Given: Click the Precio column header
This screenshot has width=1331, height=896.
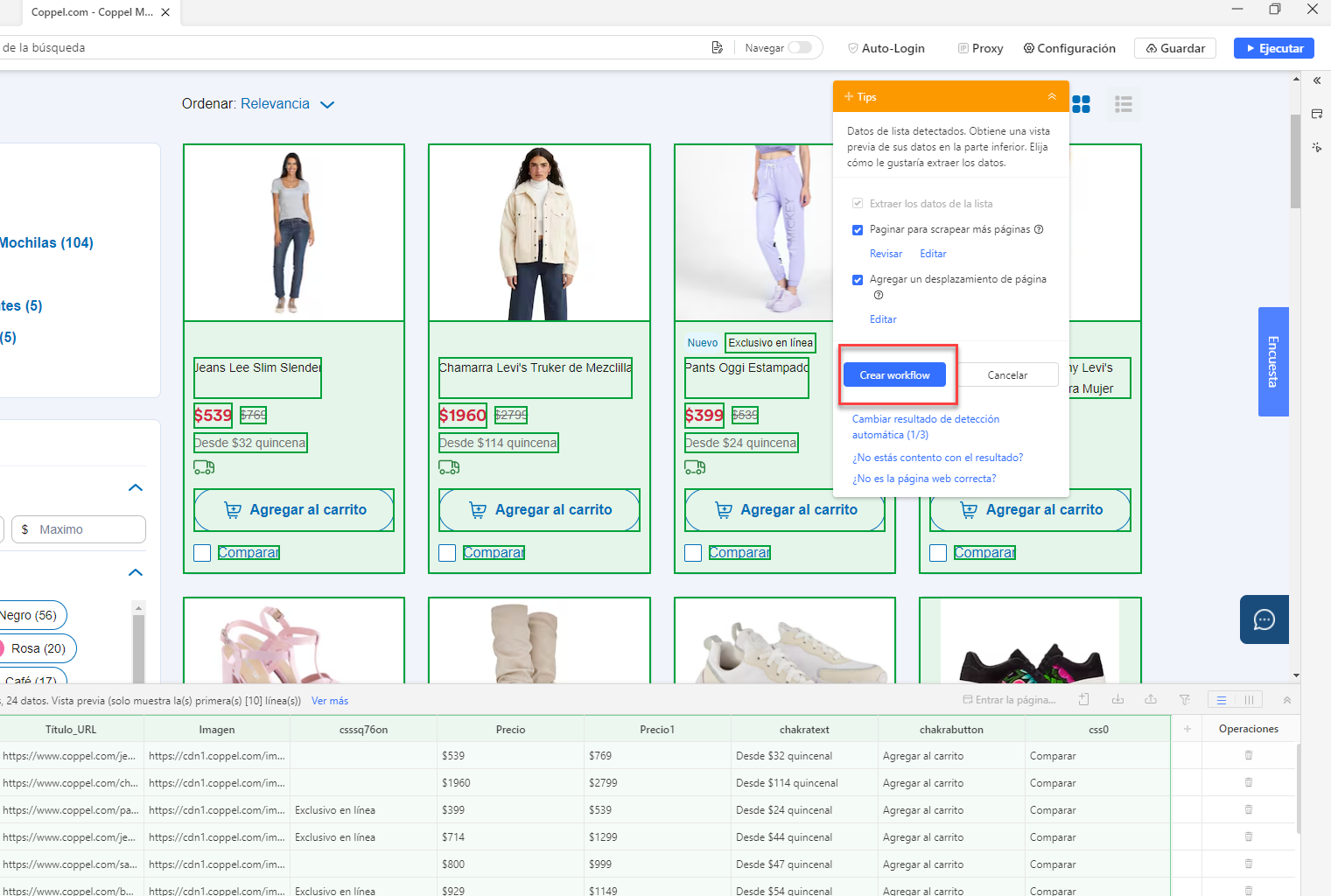Looking at the screenshot, I should pos(511,729).
